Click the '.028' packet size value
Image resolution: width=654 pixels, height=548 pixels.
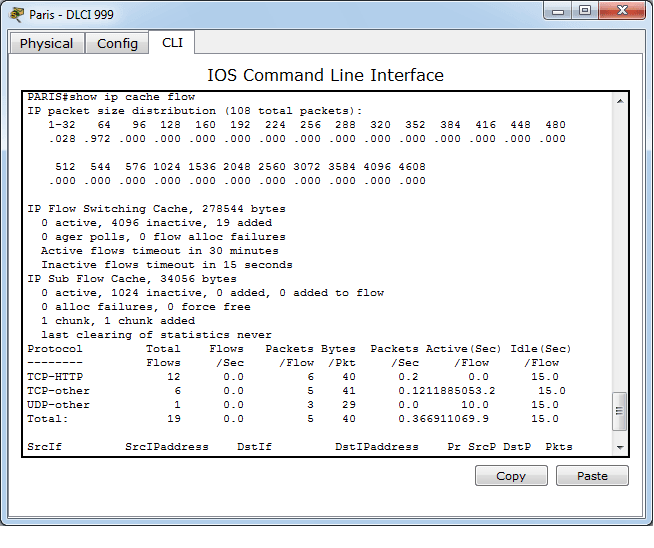(62, 139)
